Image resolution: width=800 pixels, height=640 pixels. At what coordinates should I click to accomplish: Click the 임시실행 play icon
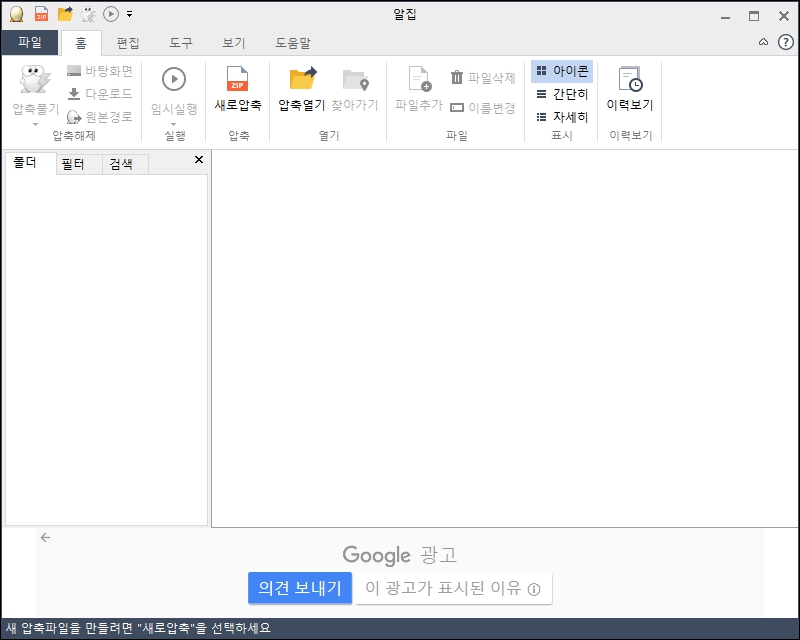point(174,79)
